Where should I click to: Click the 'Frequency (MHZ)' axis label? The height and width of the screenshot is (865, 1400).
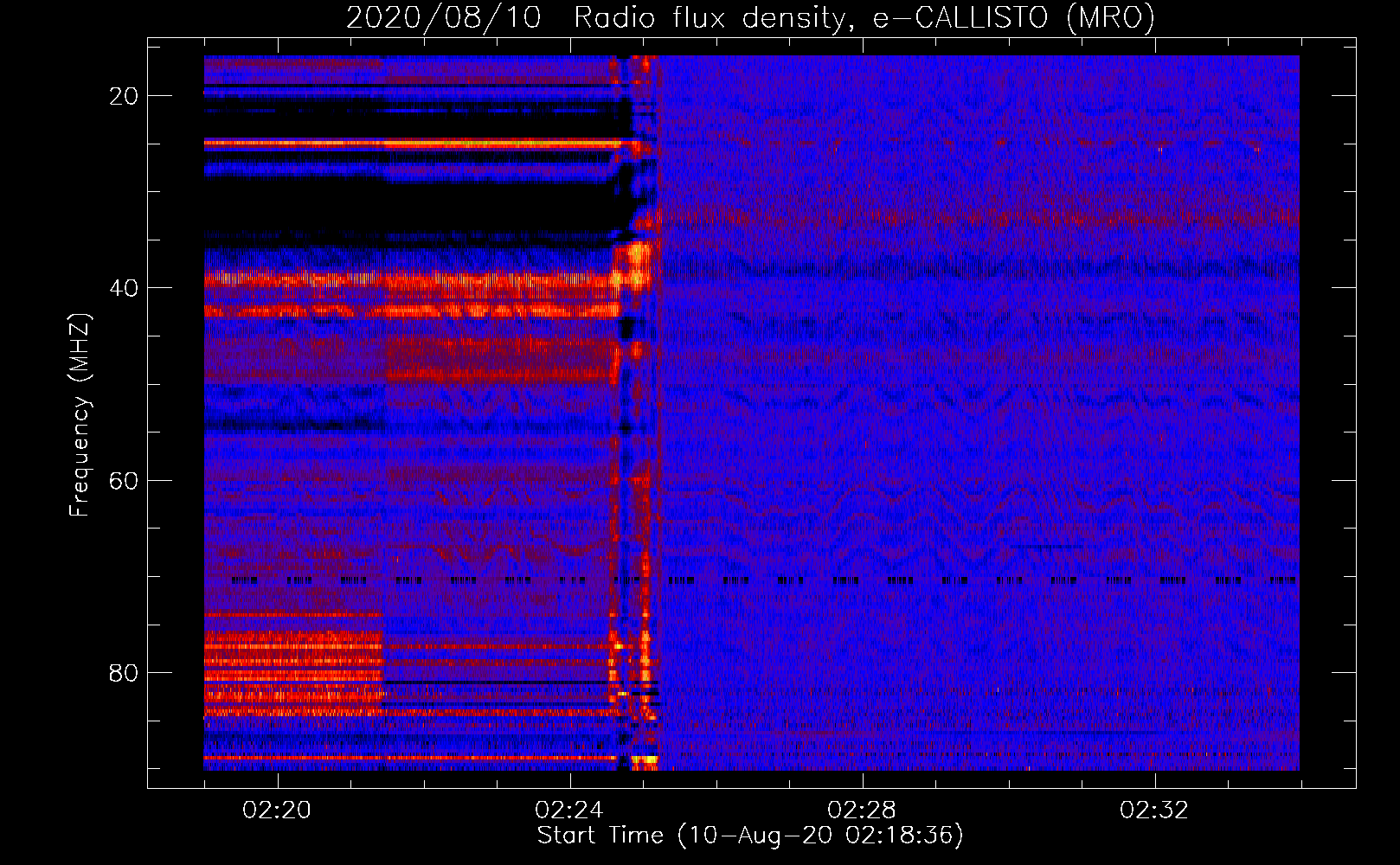coord(80,415)
